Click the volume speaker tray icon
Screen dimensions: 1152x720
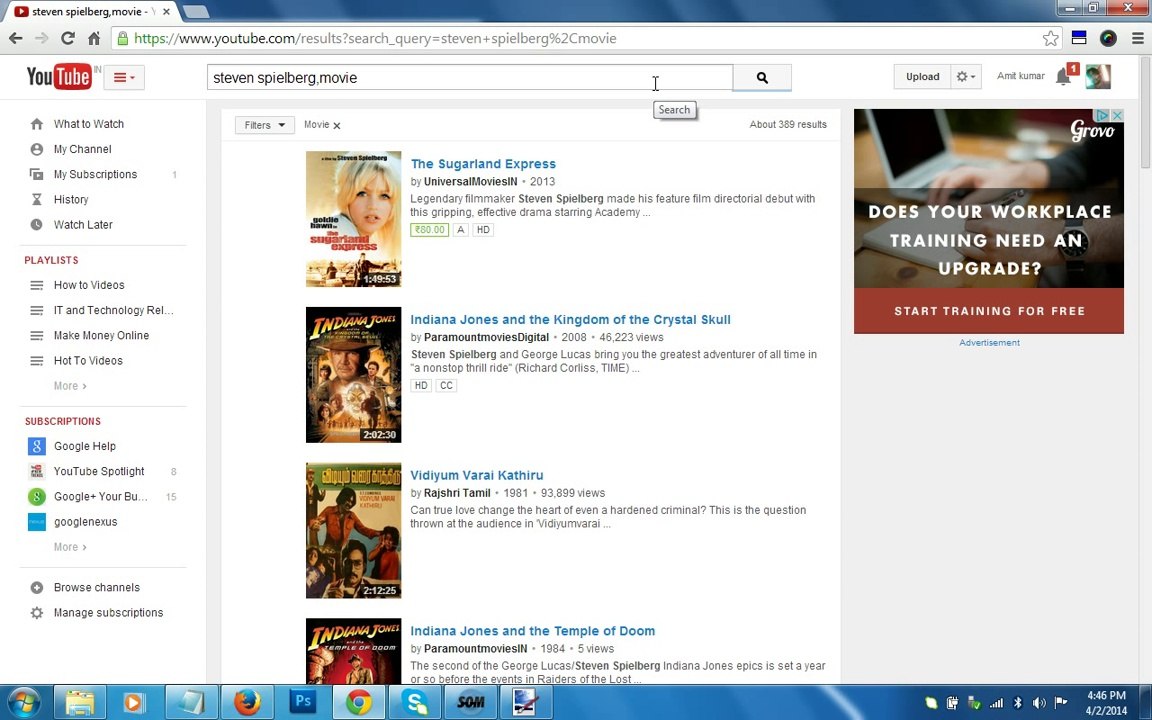tap(1039, 703)
